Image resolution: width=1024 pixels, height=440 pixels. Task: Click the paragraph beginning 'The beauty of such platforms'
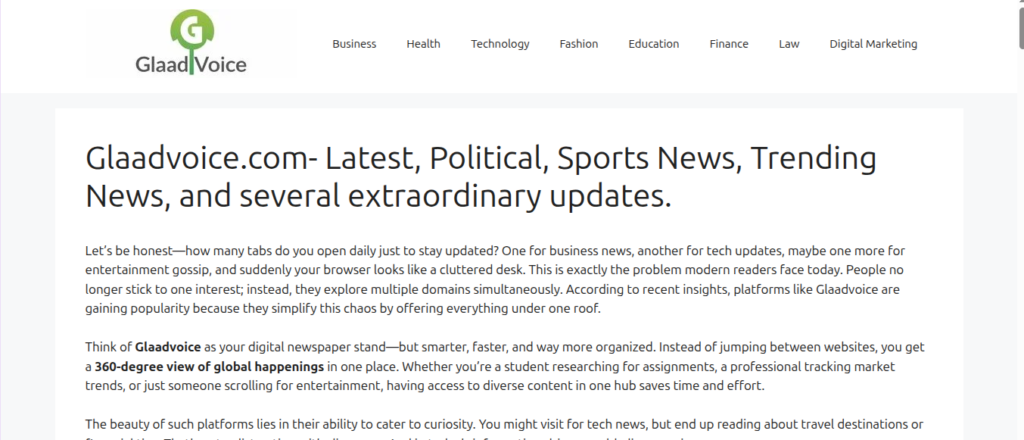(504, 431)
